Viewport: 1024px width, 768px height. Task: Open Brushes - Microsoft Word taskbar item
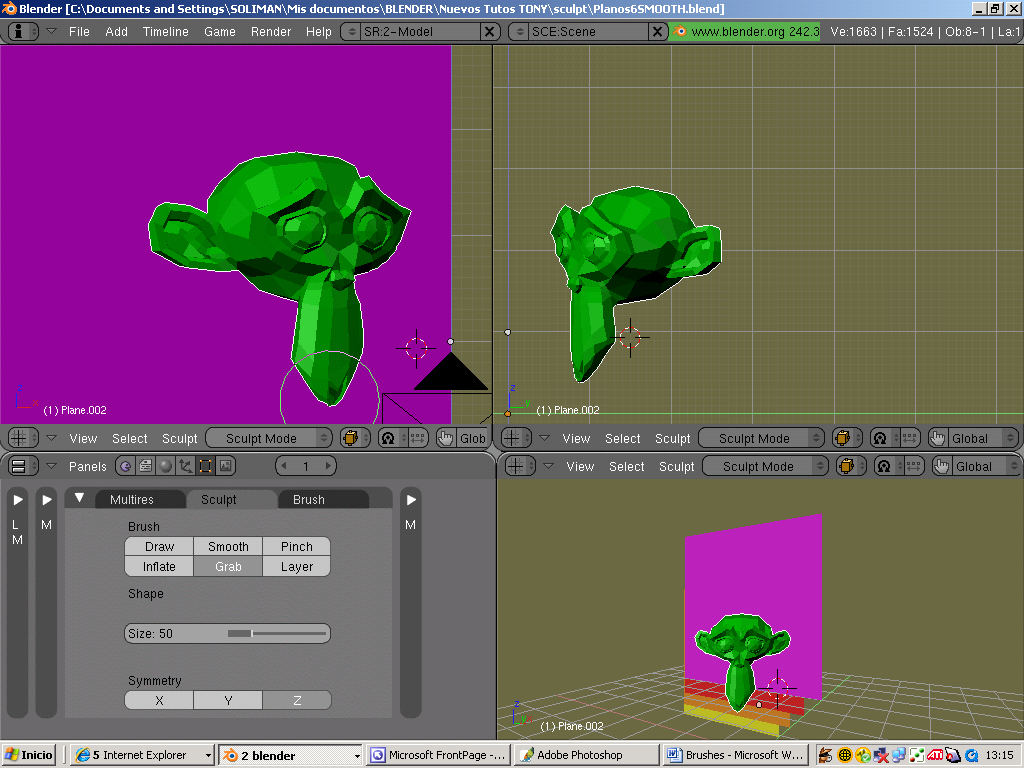[x=735, y=755]
